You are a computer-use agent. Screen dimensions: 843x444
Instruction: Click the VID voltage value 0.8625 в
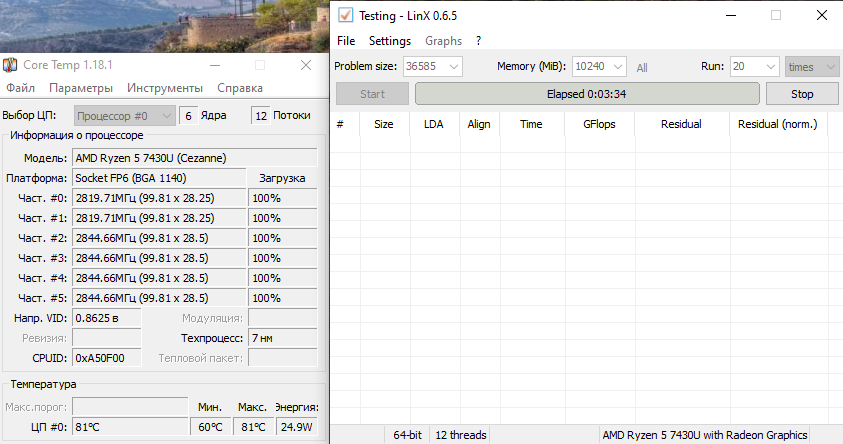[x=106, y=318]
